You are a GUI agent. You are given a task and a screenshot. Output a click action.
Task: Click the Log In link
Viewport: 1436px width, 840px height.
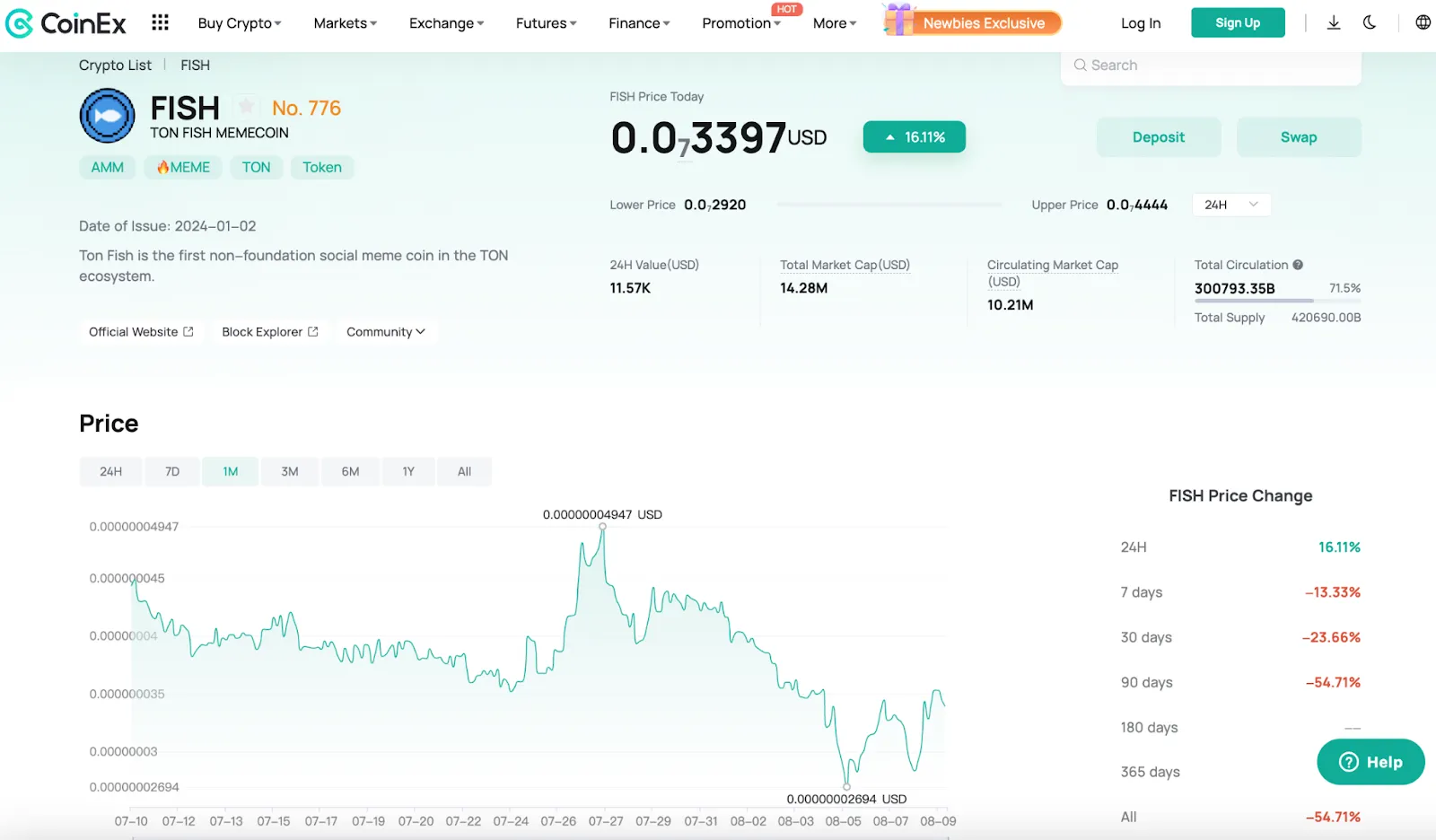(1141, 23)
